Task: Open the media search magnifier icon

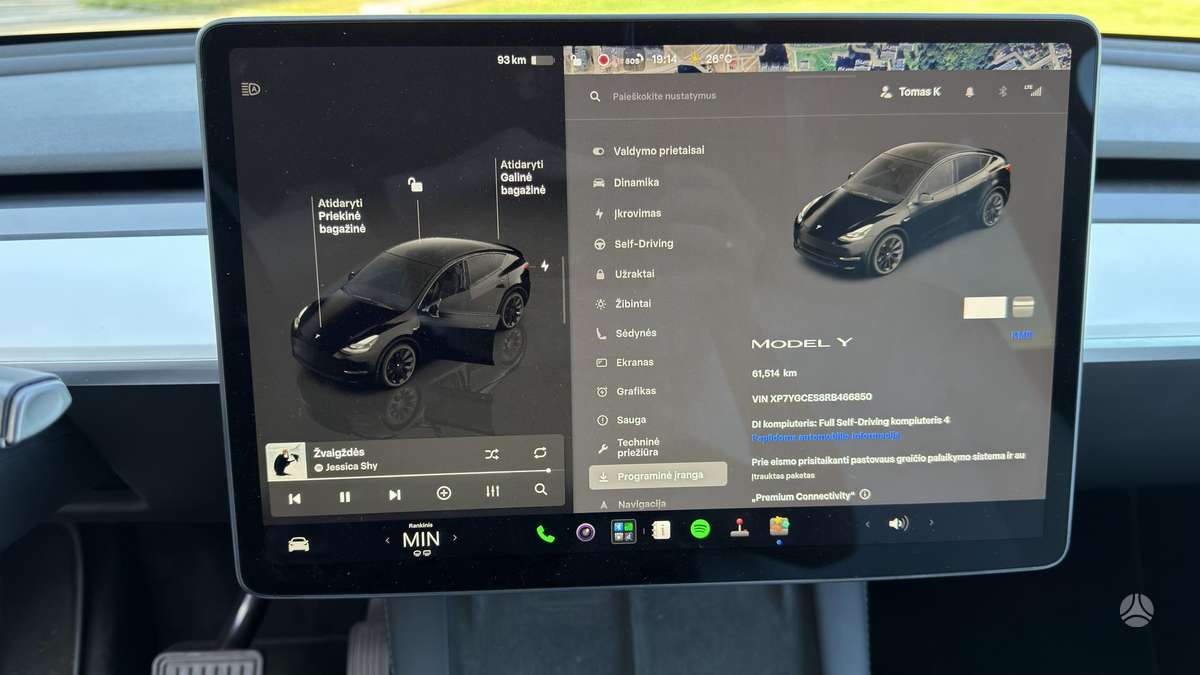Action: 541,490
